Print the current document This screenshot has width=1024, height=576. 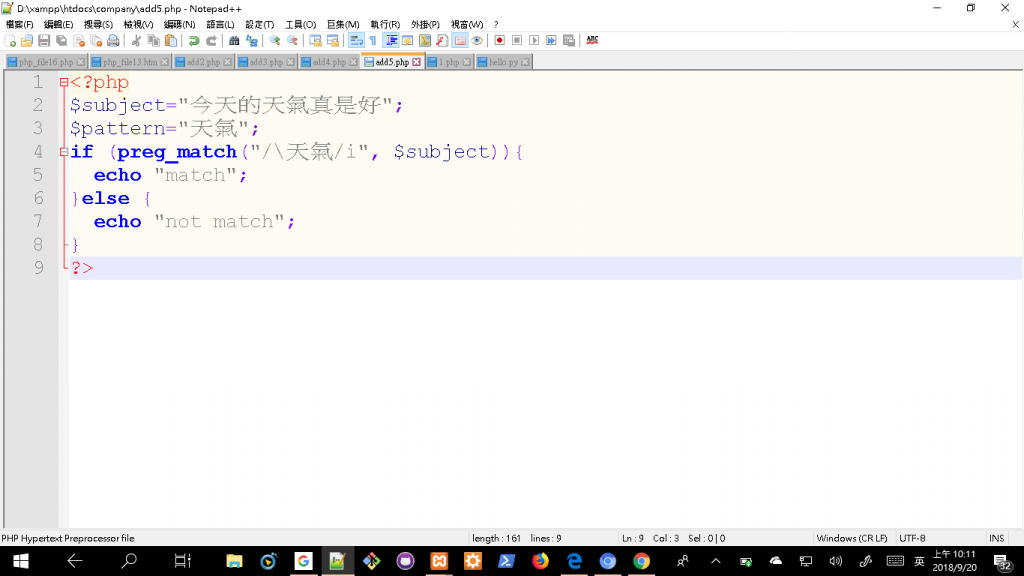pyautogui.click(x=113, y=40)
